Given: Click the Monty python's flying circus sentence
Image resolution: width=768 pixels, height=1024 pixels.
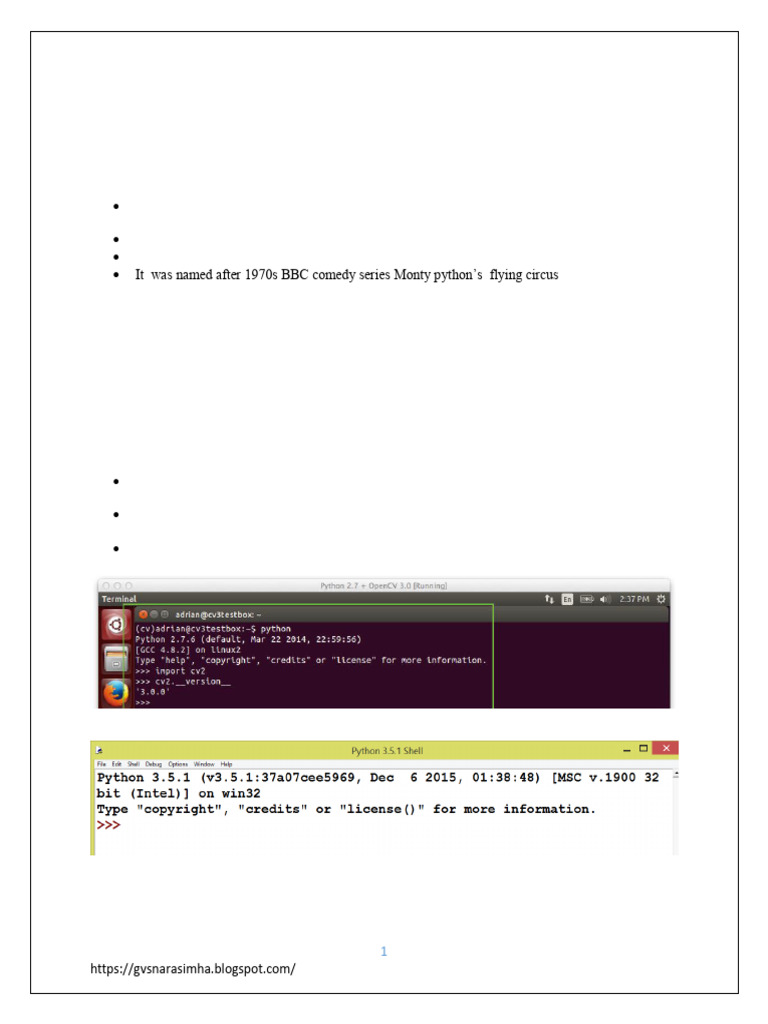Looking at the screenshot, I should tap(347, 275).
